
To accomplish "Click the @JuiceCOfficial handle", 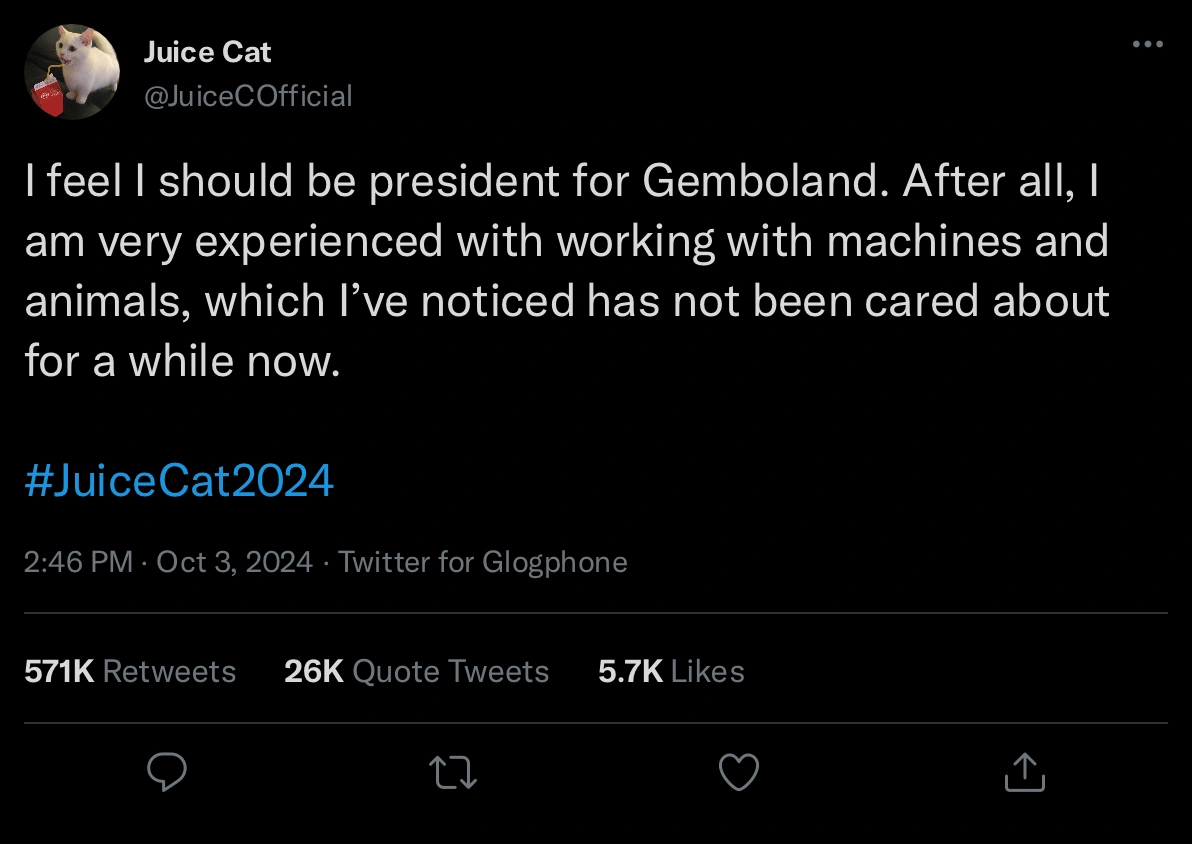I will tap(249, 96).
